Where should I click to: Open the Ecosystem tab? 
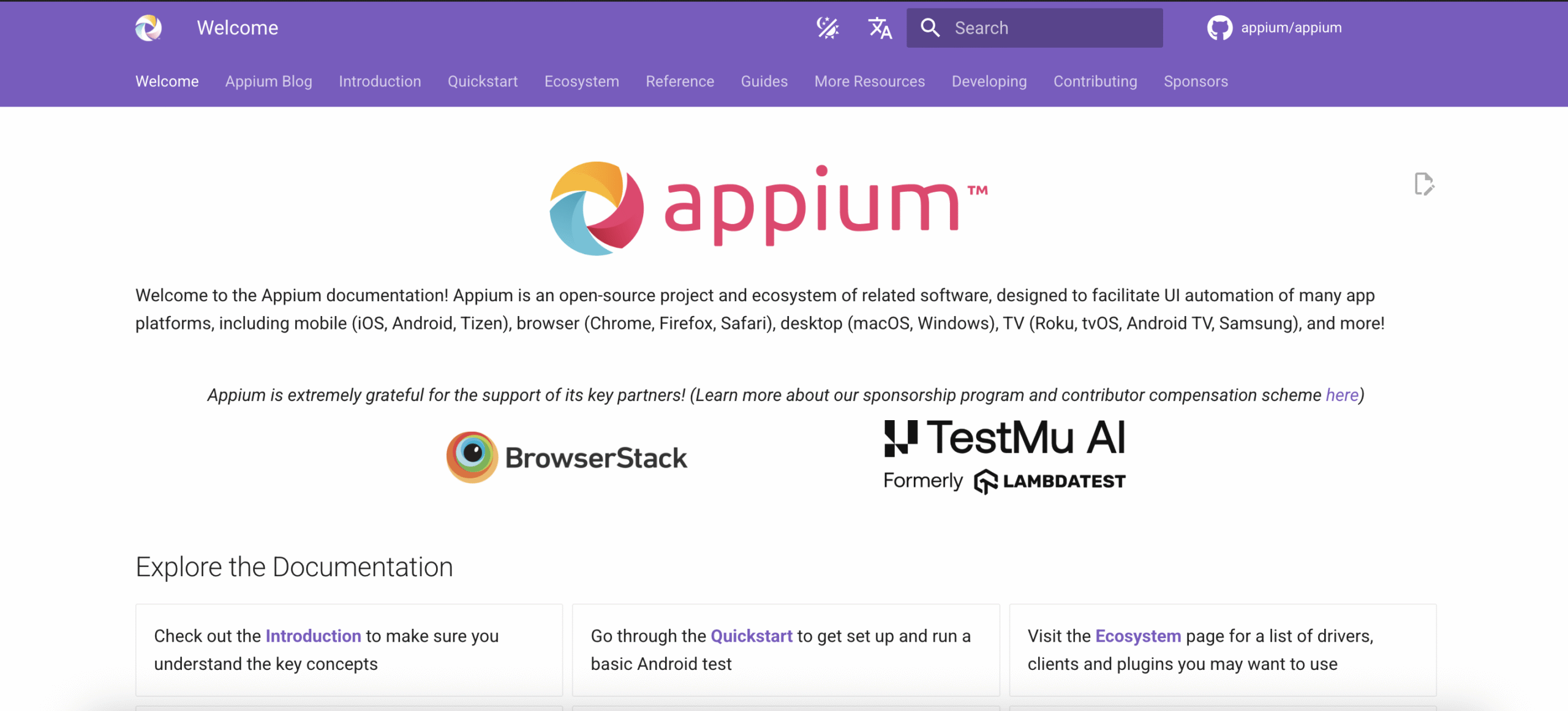pos(582,81)
